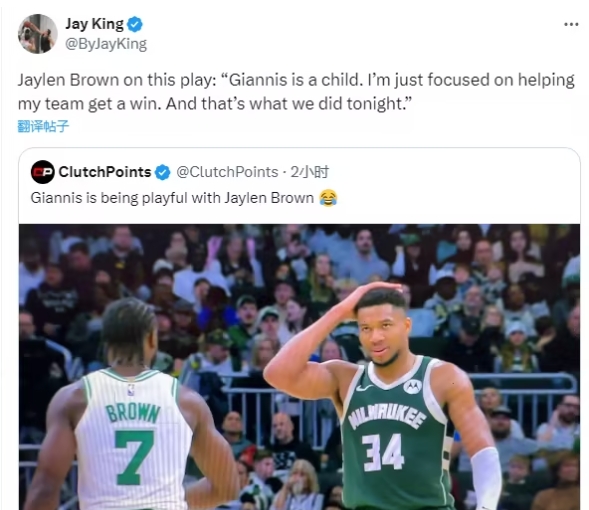Click the ClutchPoints verified checkmark badge
Image resolution: width=589 pixels, height=510 pixels.
[x=162, y=172]
